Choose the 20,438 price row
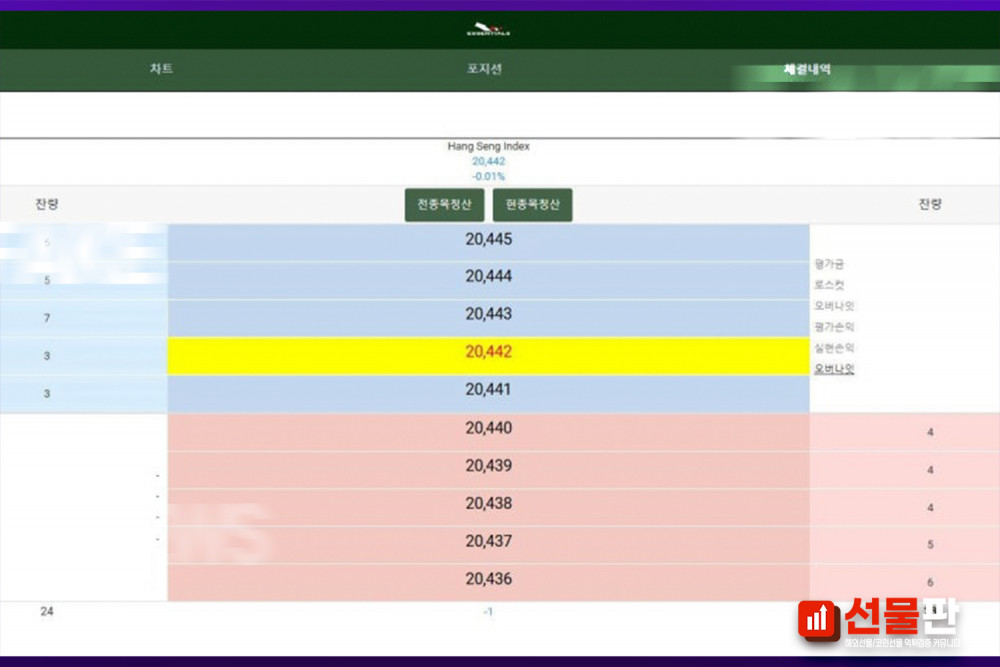The width and height of the screenshot is (1000, 667). pos(488,504)
